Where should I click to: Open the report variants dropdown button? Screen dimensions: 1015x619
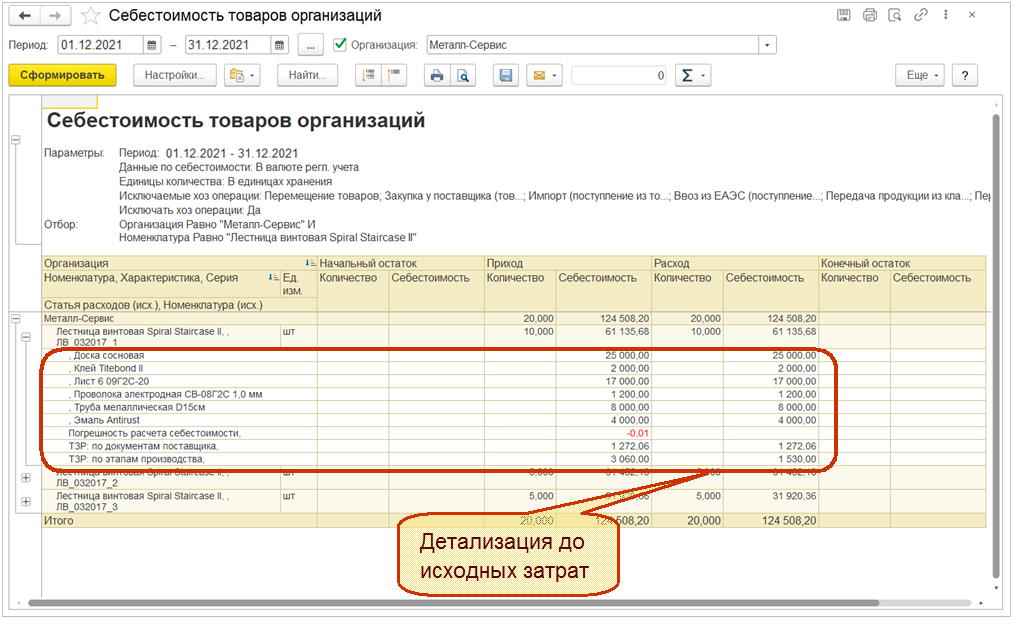(x=242, y=76)
